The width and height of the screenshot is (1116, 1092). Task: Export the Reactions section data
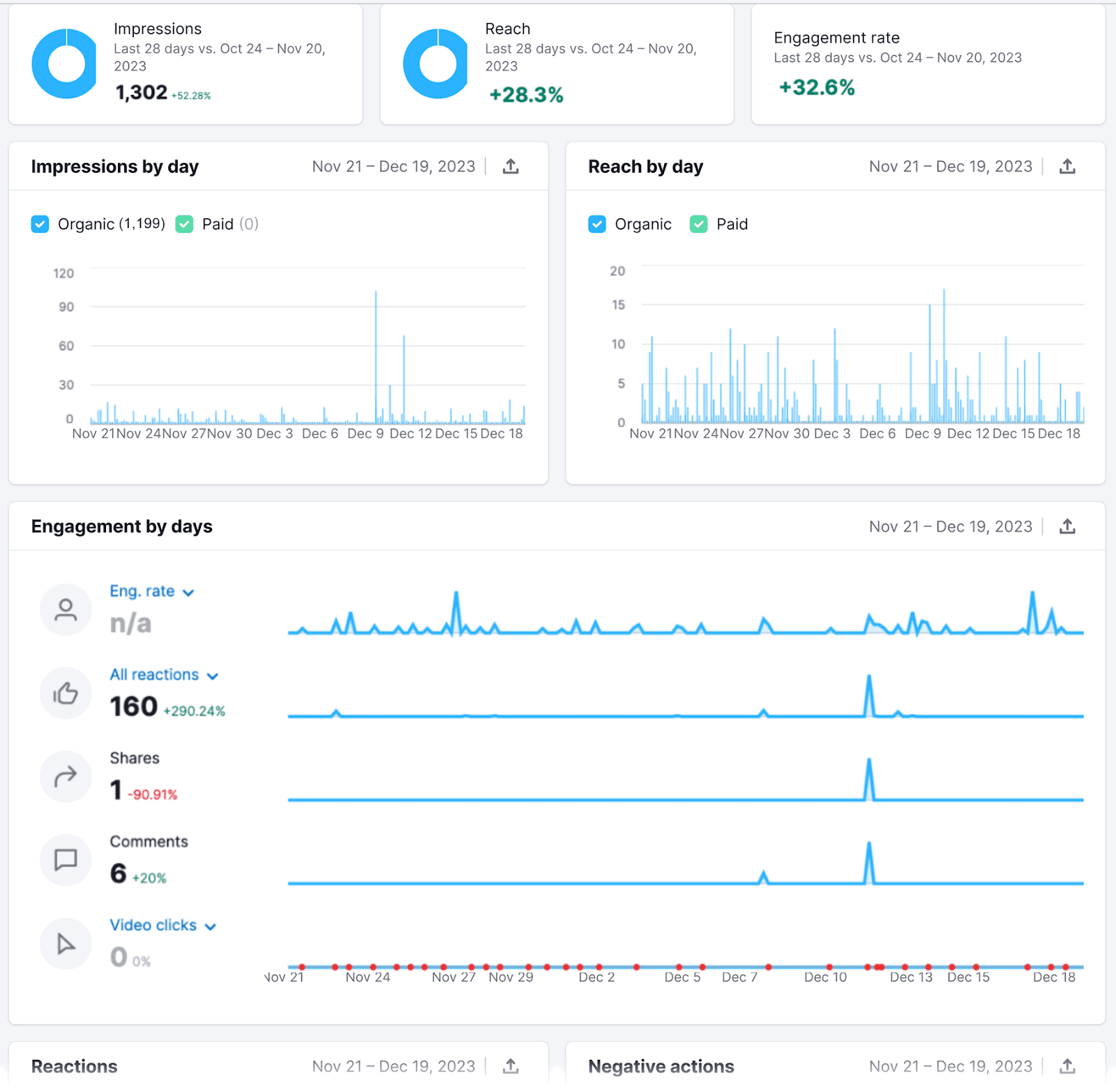511,1066
